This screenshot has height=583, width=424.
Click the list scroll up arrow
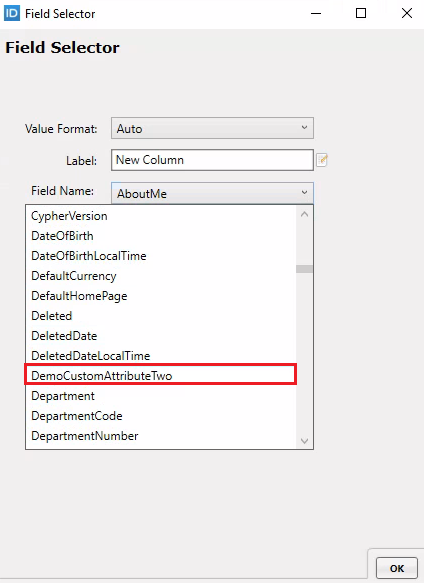[x=304, y=215]
